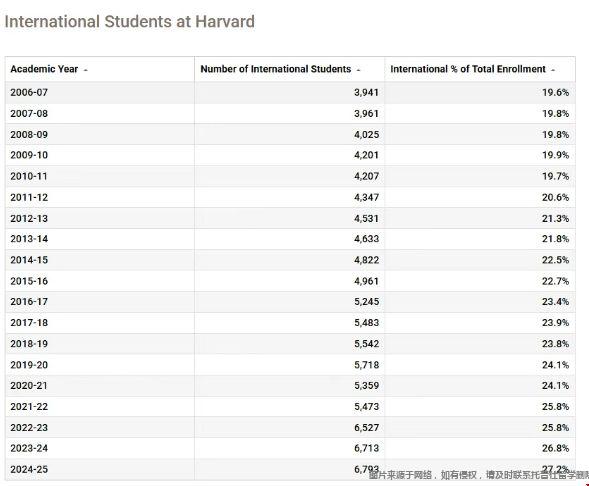Click the 4,961 student count value
The width and height of the screenshot is (589, 486).
tap(366, 281)
